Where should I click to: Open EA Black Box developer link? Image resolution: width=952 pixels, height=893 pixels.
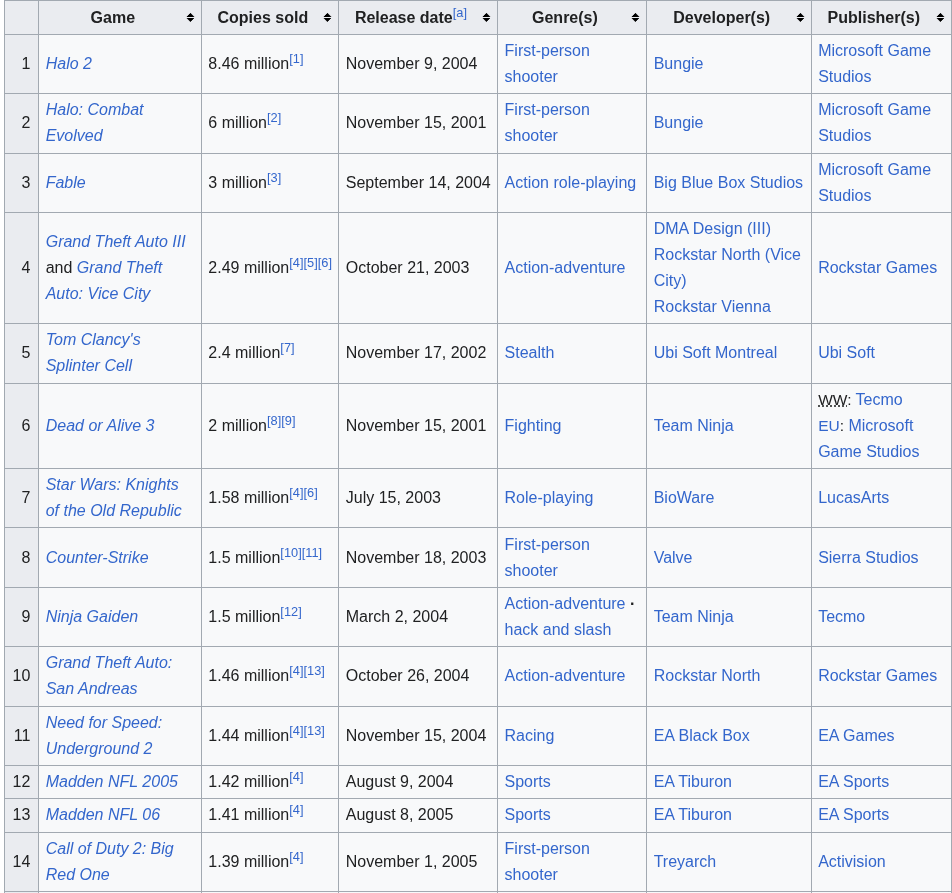coord(702,735)
